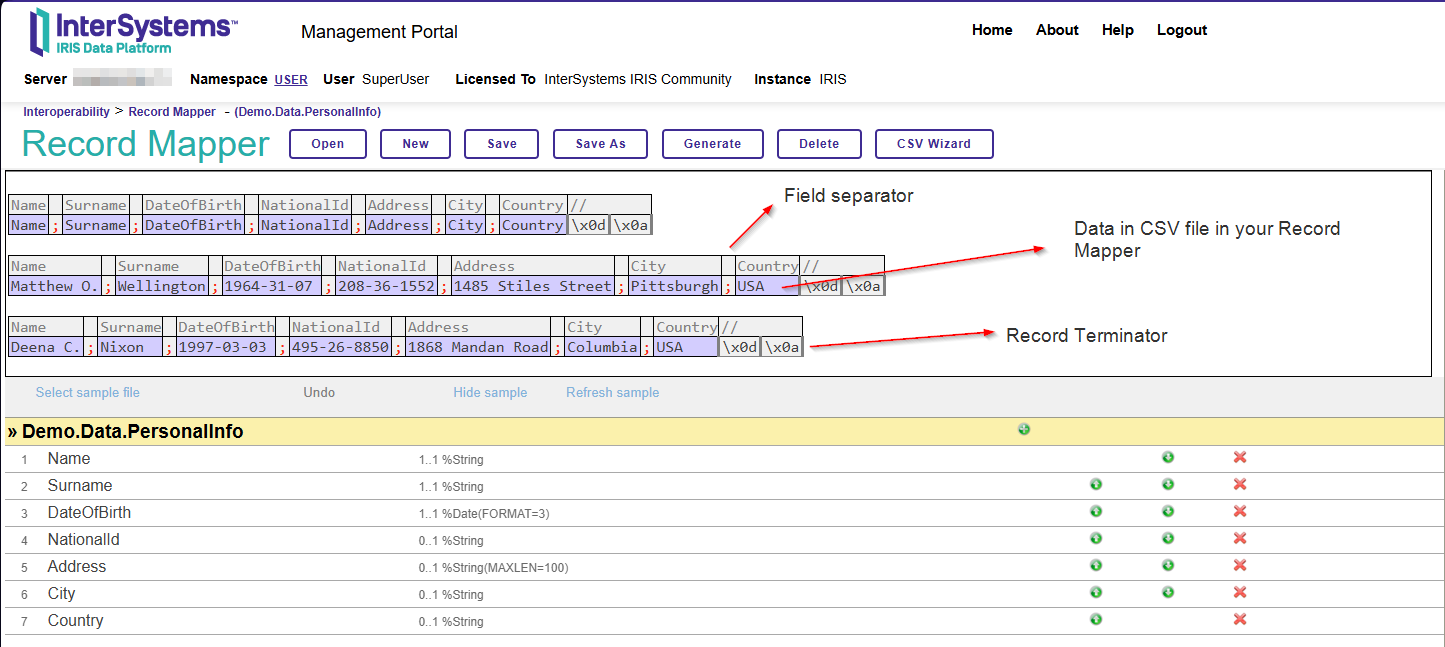Image resolution: width=1445 pixels, height=647 pixels.
Task: Go to Interoperability breadcrumb link
Action: (x=66, y=112)
